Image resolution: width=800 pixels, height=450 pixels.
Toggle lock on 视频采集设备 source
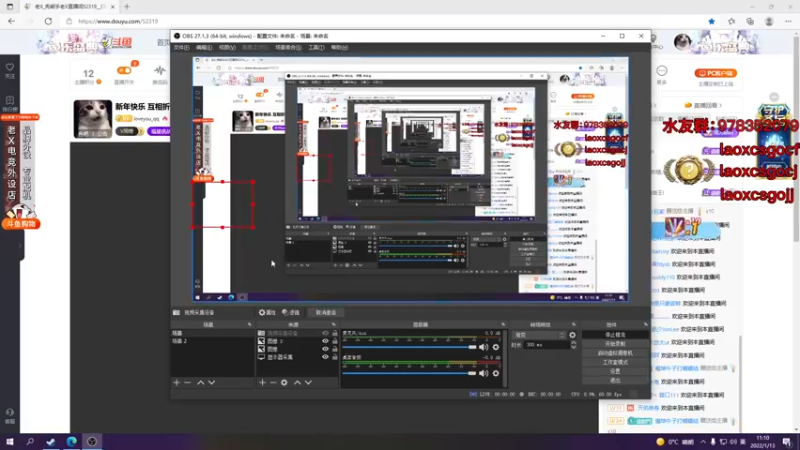(335, 333)
